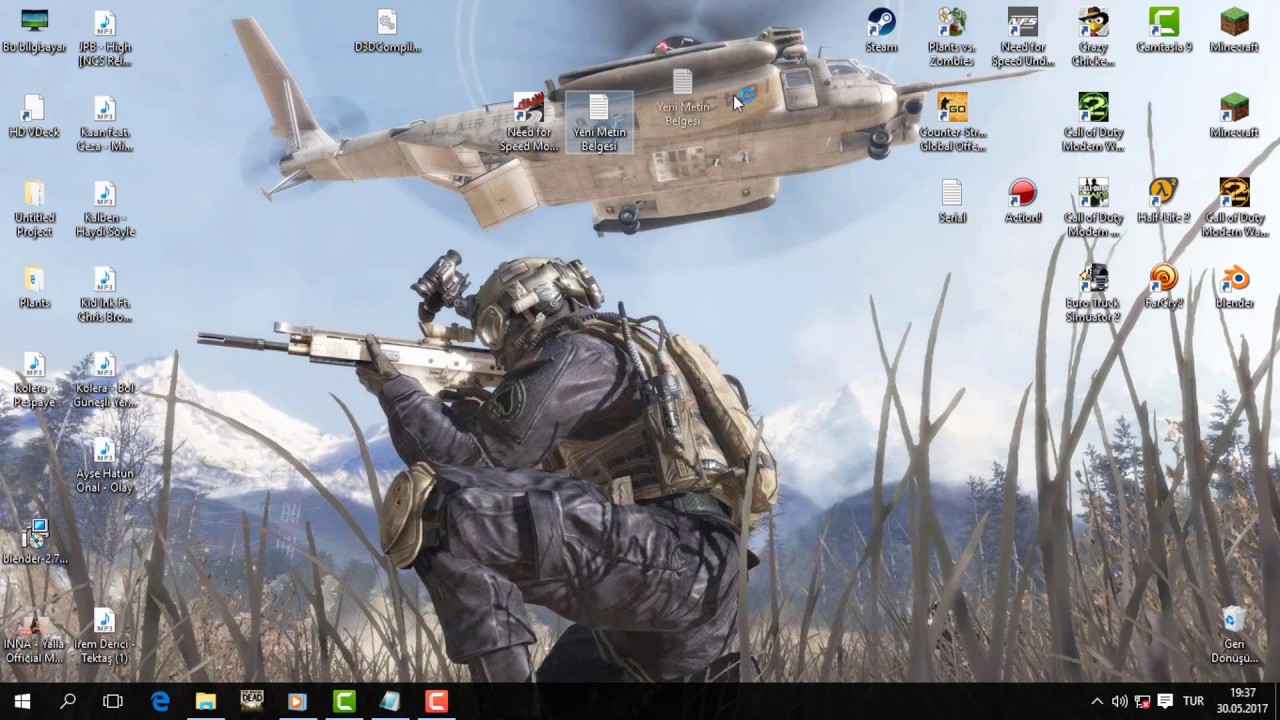This screenshot has height=720, width=1280.
Task: Change the TUR input language
Action: coord(1194,701)
